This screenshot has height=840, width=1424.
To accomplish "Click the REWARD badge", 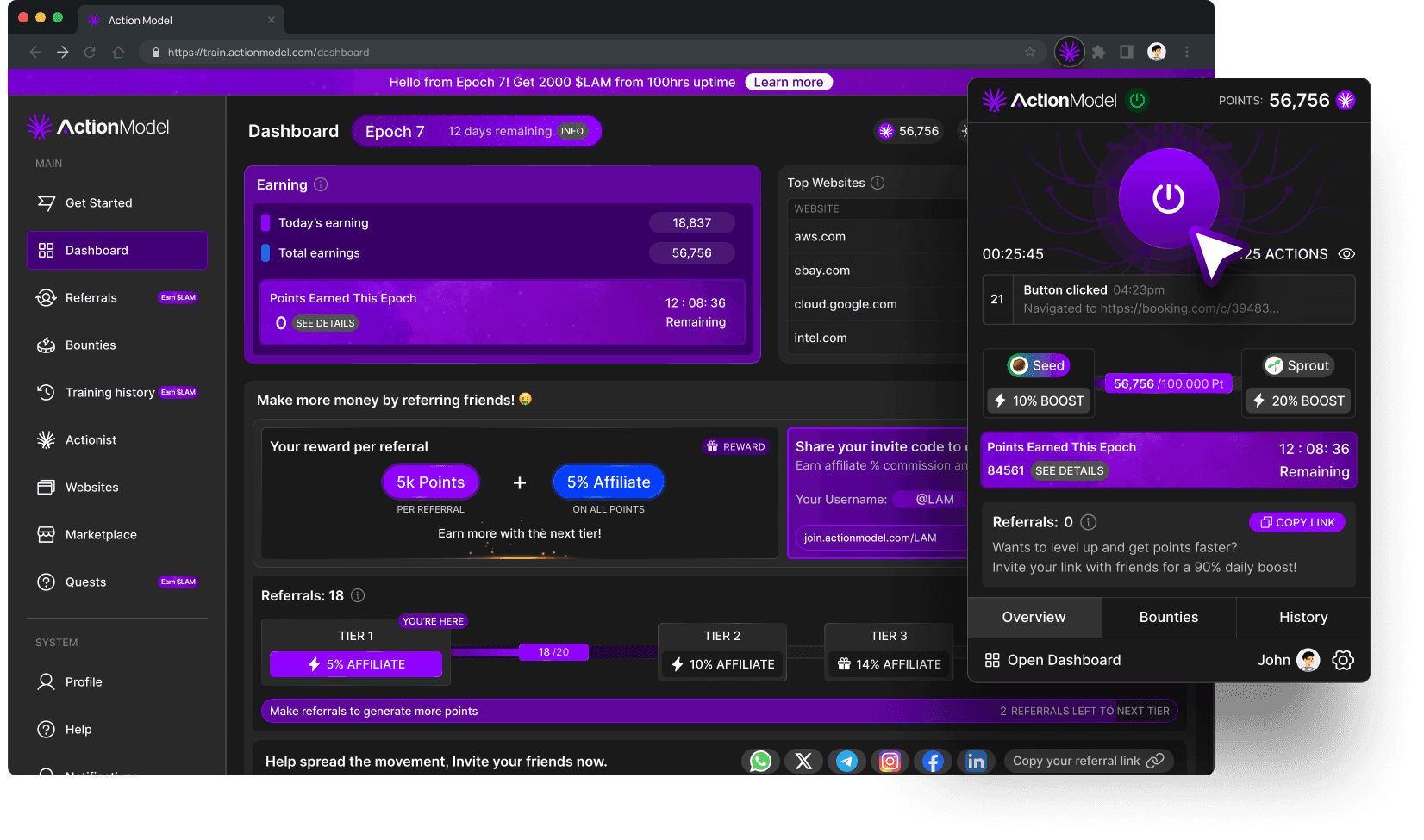I will coord(735,446).
